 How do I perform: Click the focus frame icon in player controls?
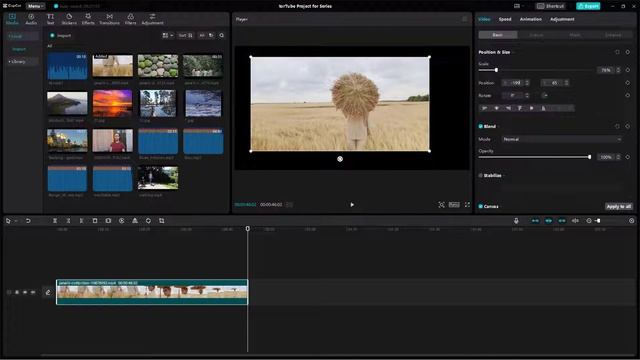(x=441, y=204)
